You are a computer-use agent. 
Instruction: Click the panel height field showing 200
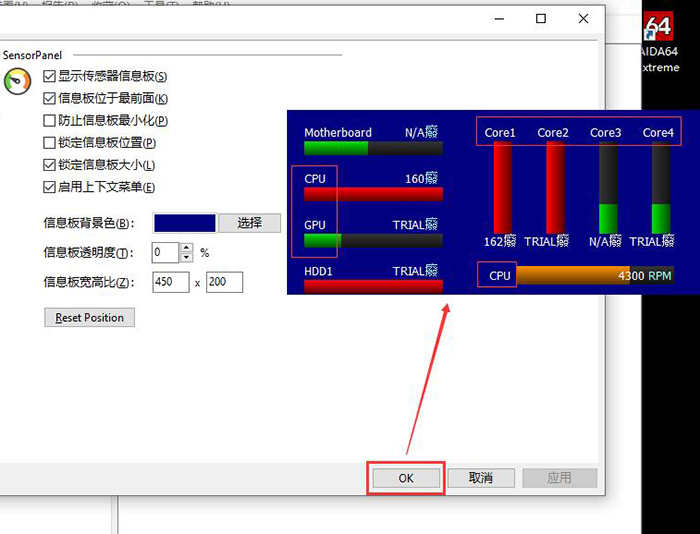(x=224, y=282)
